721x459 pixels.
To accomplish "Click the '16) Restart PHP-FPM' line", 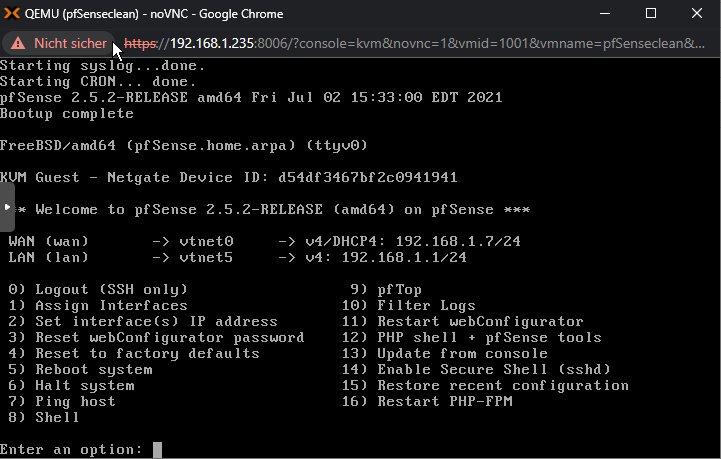I will (x=427, y=402).
